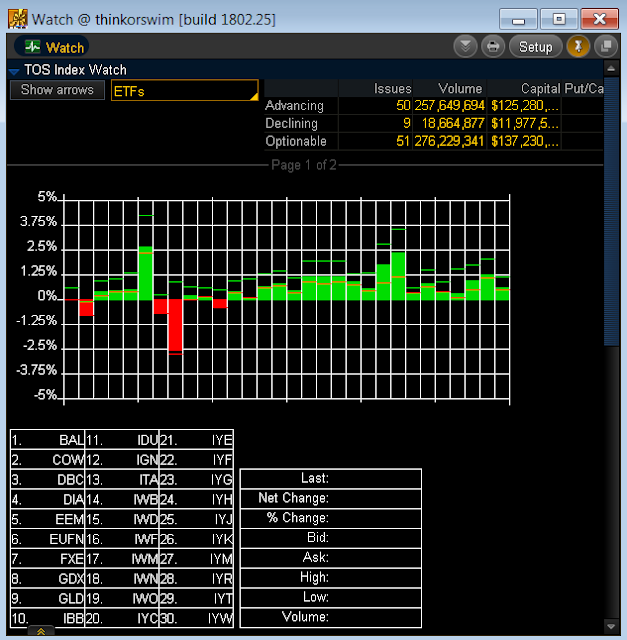The image size is (627, 640).
Task: Select symbol IDU in the list
Action: [x=122, y=440]
